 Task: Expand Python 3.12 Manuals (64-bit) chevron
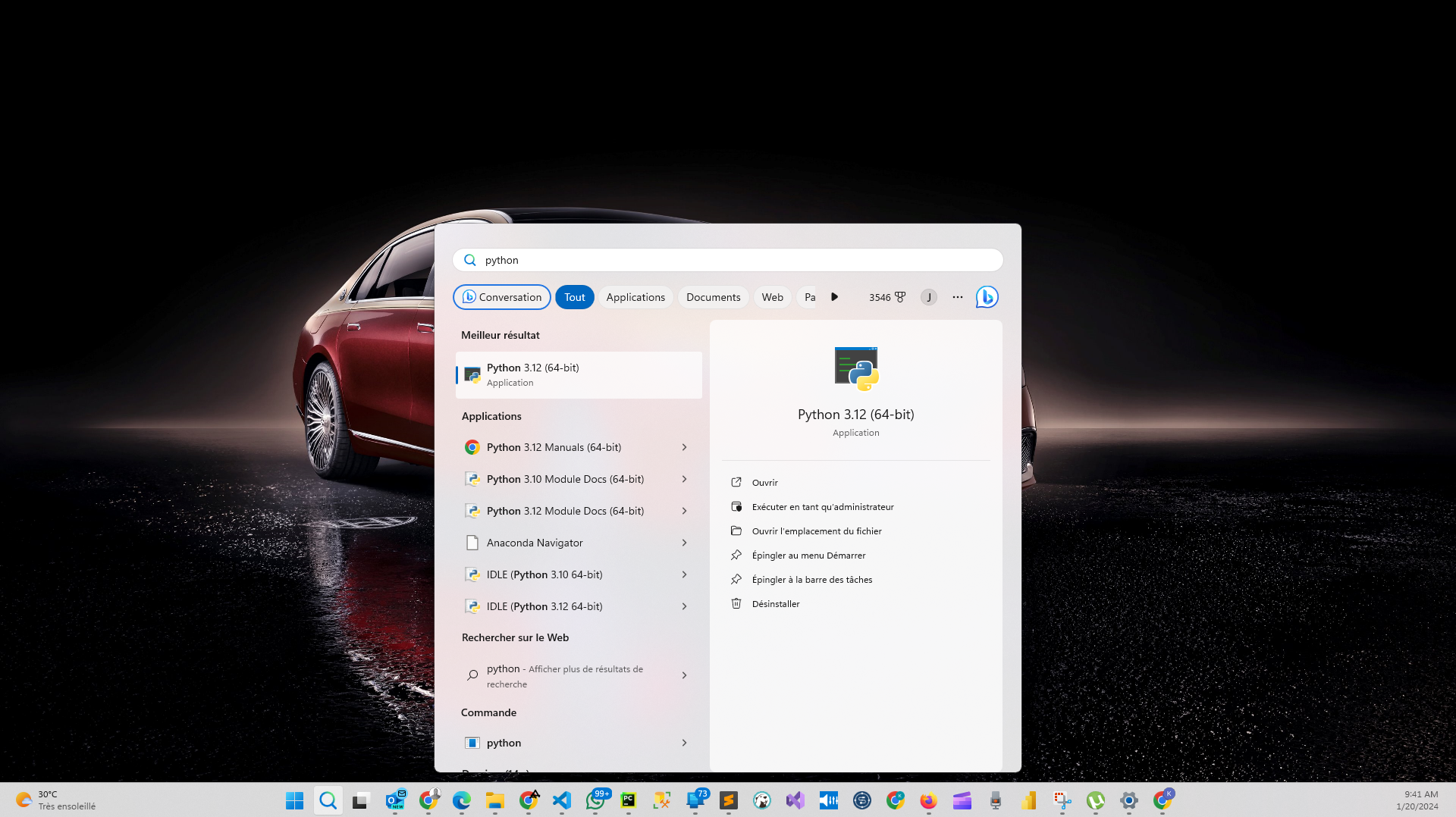coord(684,448)
